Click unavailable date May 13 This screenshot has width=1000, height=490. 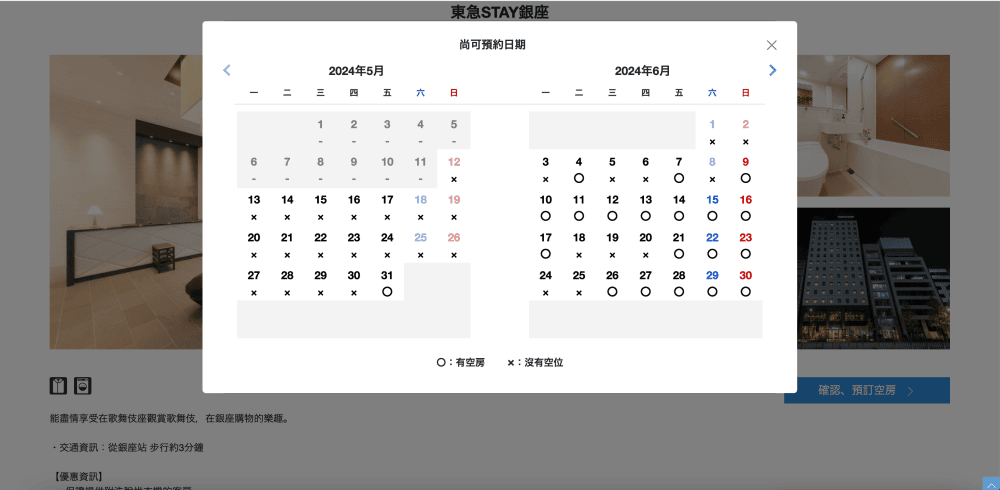(254, 207)
